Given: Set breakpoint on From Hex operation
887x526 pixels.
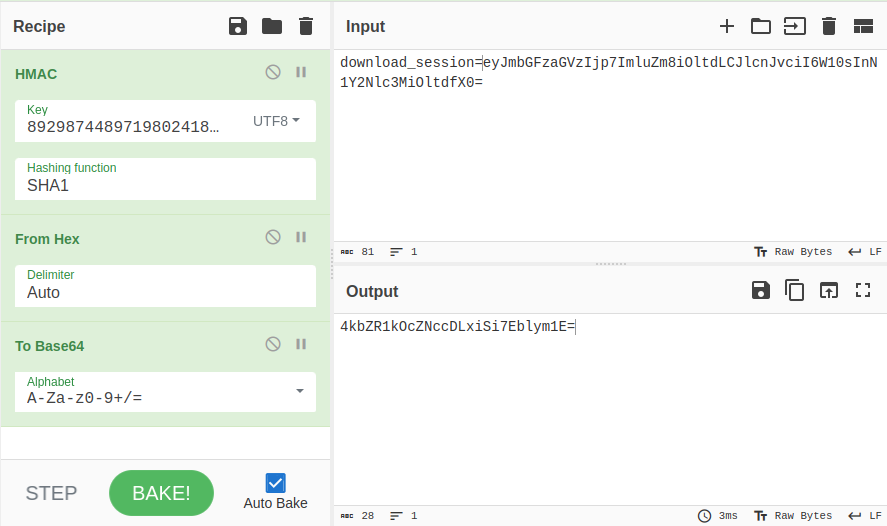Looking at the screenshot, I should coord(301,237).
